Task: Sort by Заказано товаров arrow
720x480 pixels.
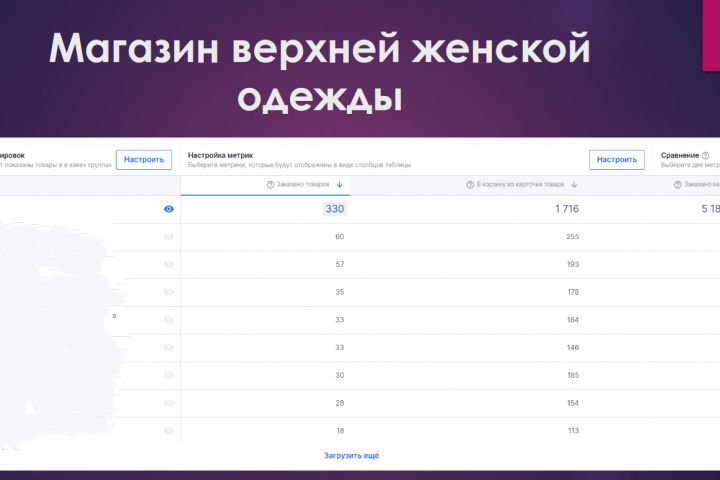Action: [x=339, y=185]
